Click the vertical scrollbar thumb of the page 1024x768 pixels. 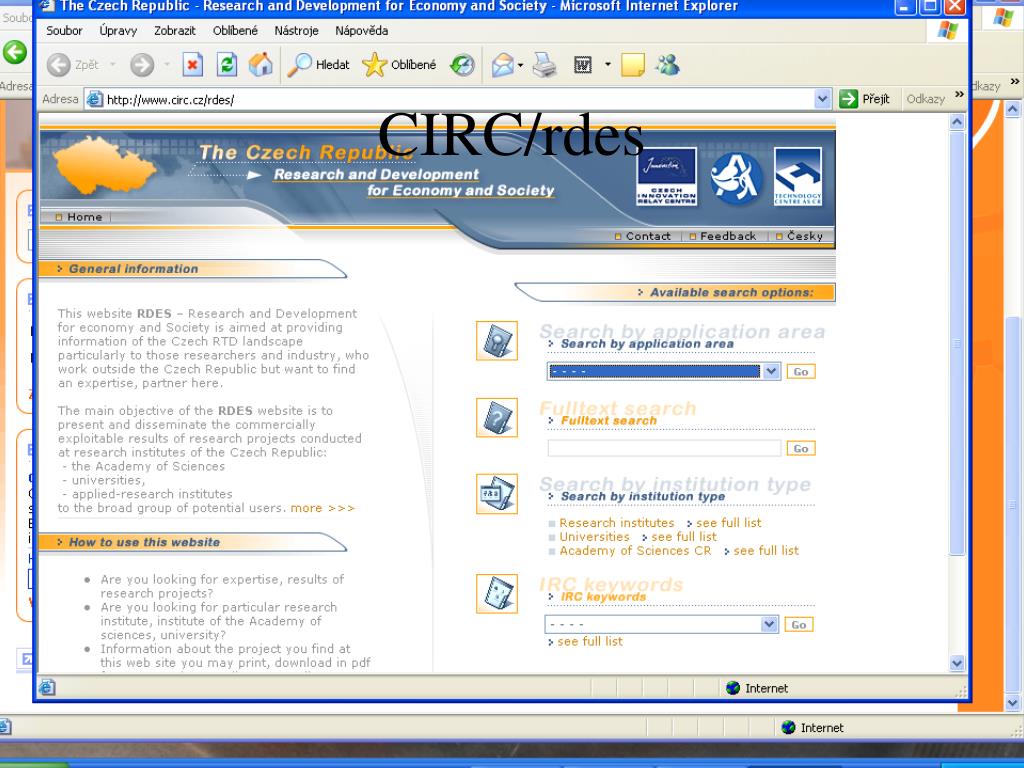point(957,343)
